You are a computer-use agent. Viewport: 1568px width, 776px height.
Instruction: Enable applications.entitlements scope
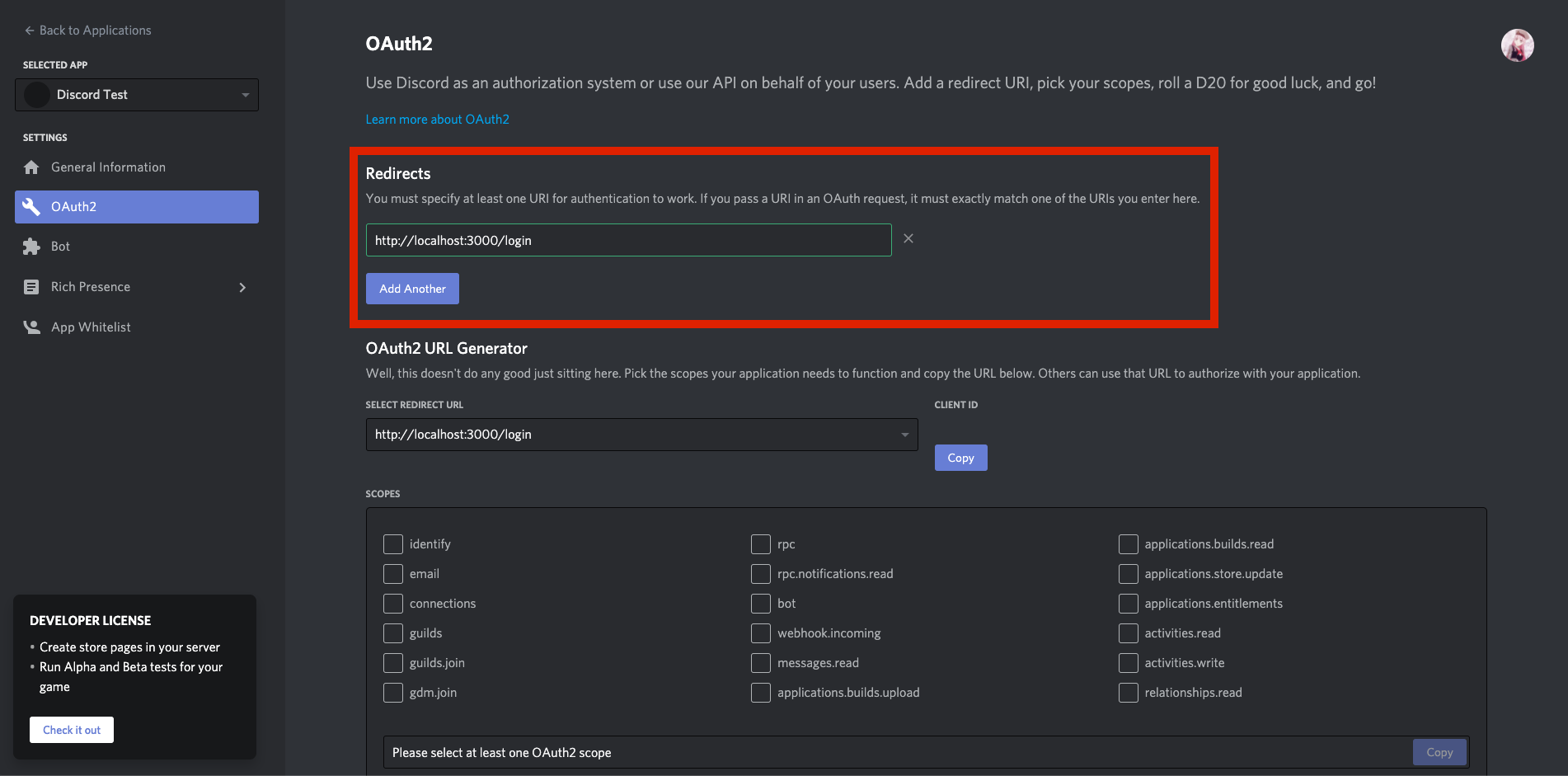click(x=1129, y=604)
